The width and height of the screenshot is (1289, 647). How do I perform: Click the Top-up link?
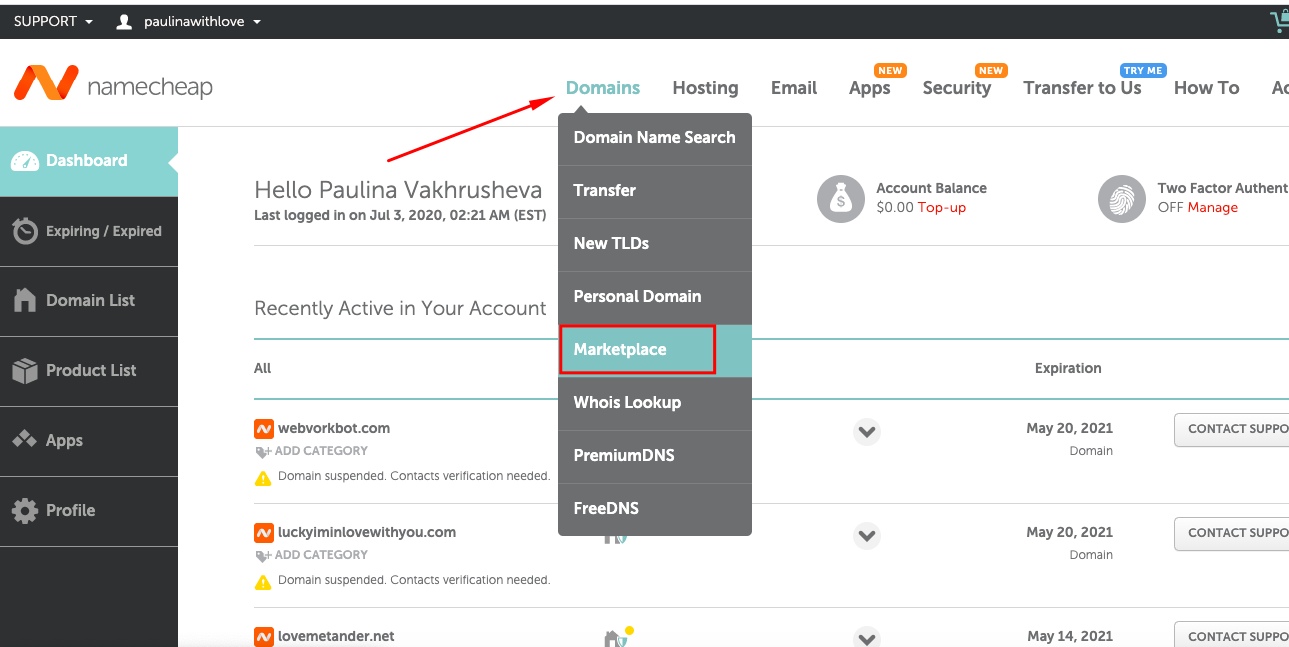coord(942,208)
